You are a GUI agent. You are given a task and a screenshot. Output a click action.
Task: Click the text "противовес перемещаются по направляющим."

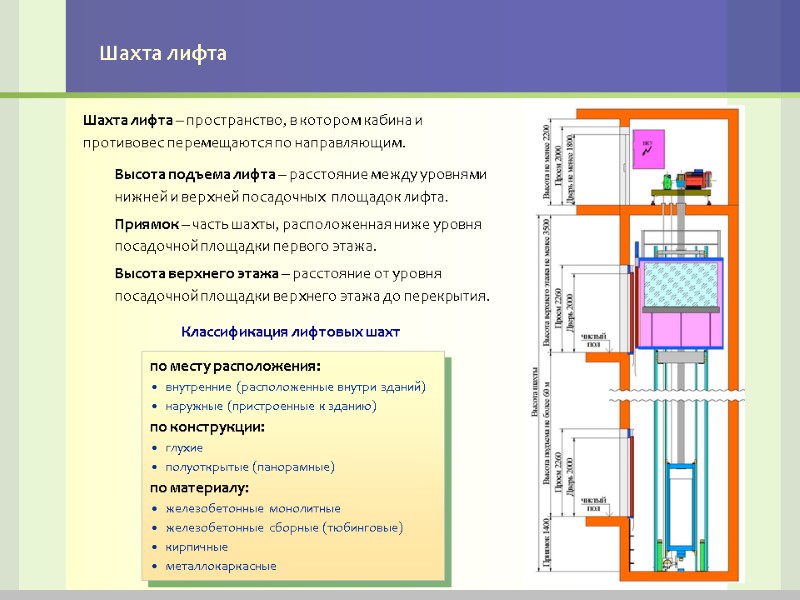click(244, 143)
